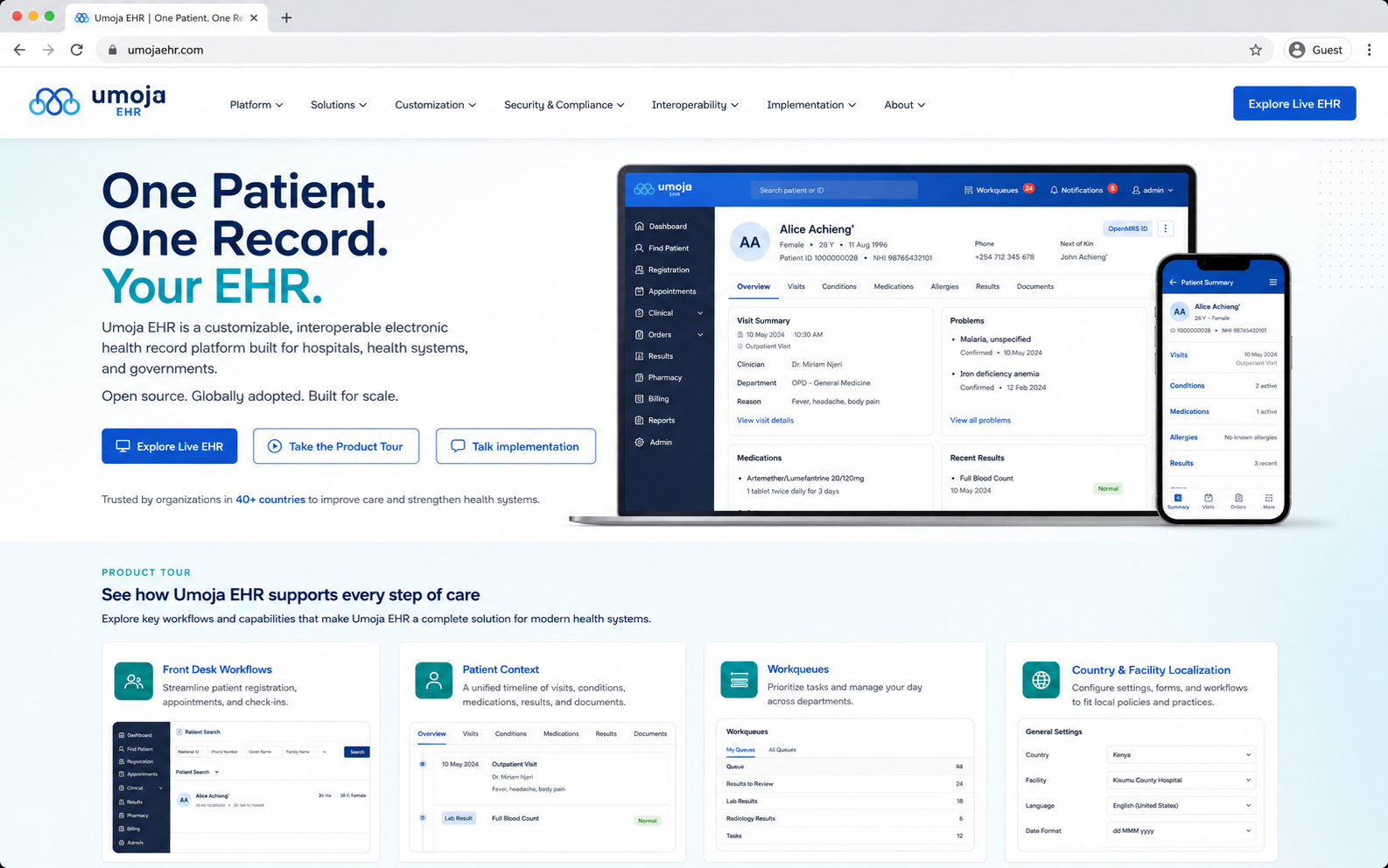
Task: Open the Country dropdown showing Kenya
Action: tap(1181, 755)
